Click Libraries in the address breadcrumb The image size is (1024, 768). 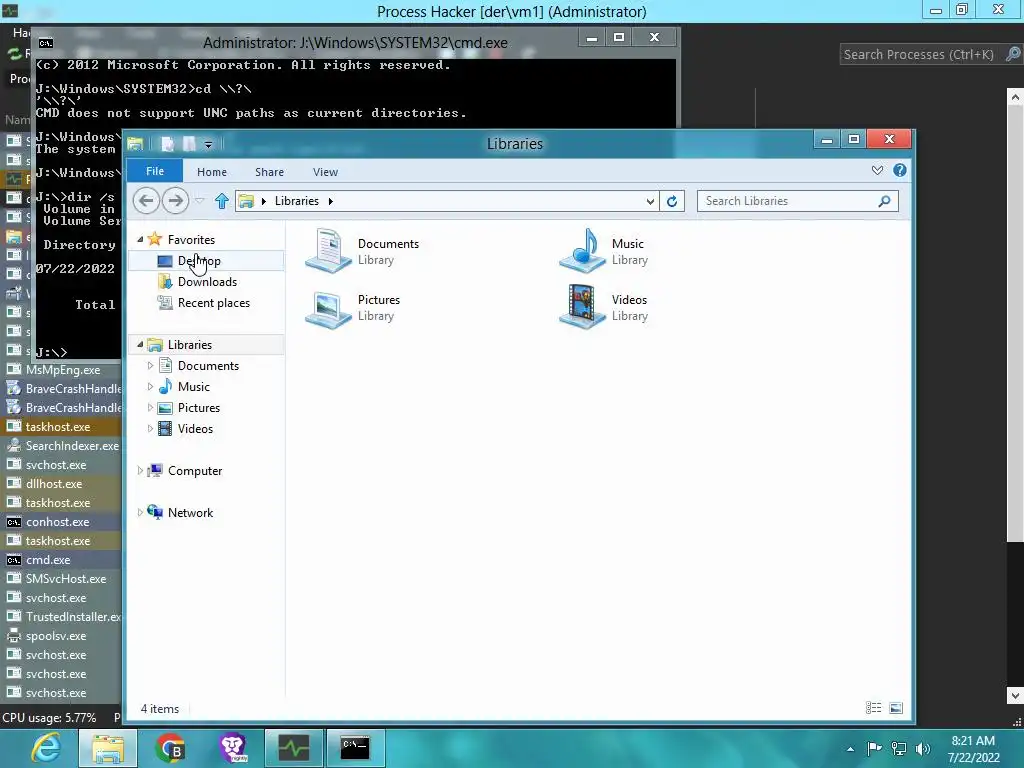[x=296, y=201]
